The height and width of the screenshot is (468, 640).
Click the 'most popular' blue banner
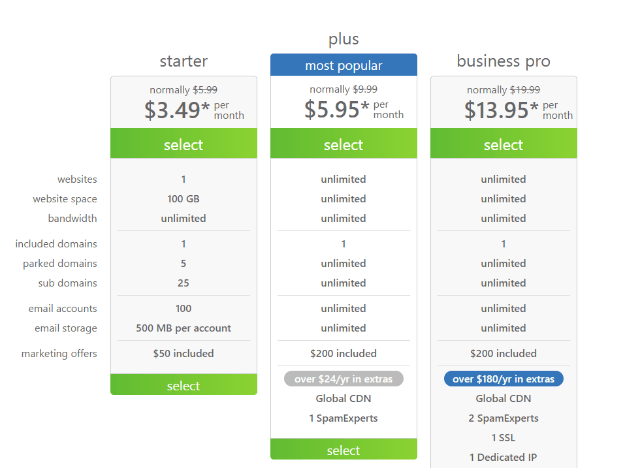pos(344,65)
